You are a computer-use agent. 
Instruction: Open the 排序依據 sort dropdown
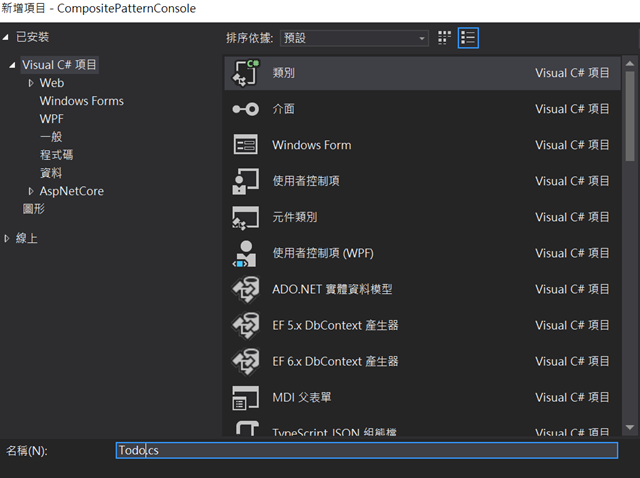click(354, 38)
